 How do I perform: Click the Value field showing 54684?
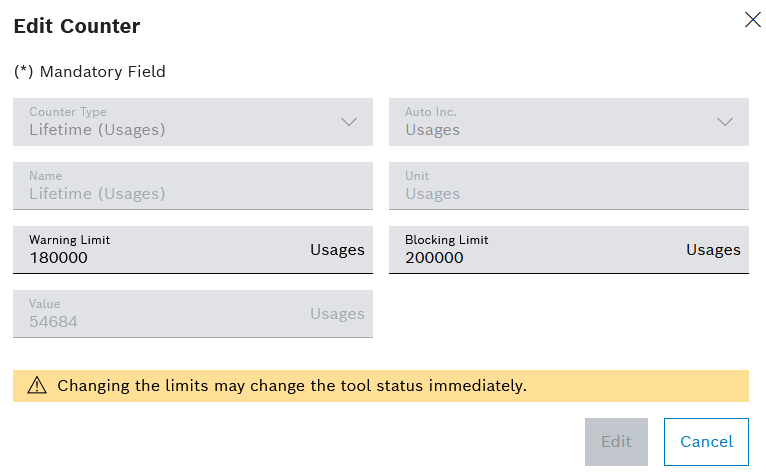pos(193,314)
